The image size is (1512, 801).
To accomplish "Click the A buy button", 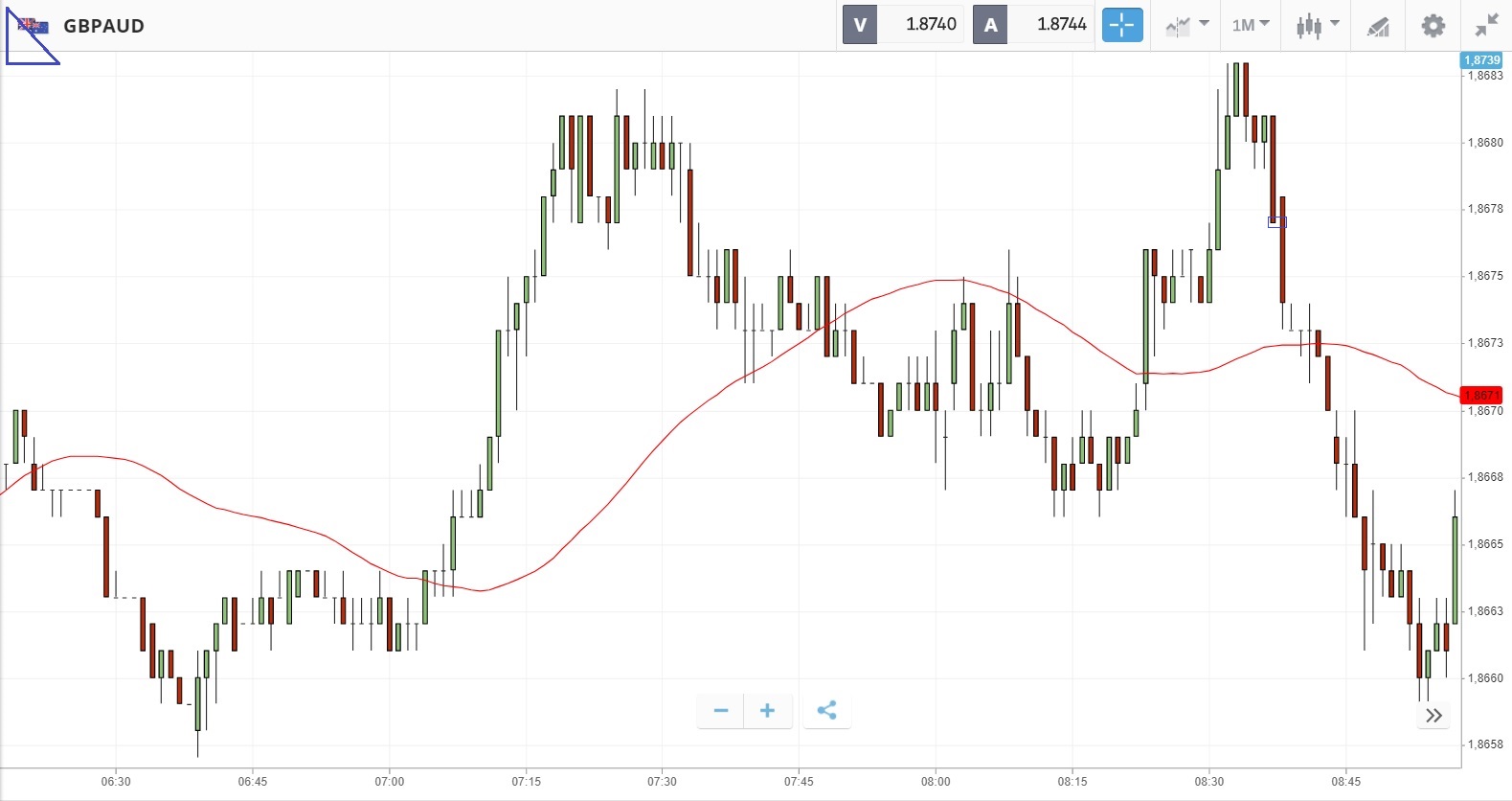I will [x=990, y=25].
